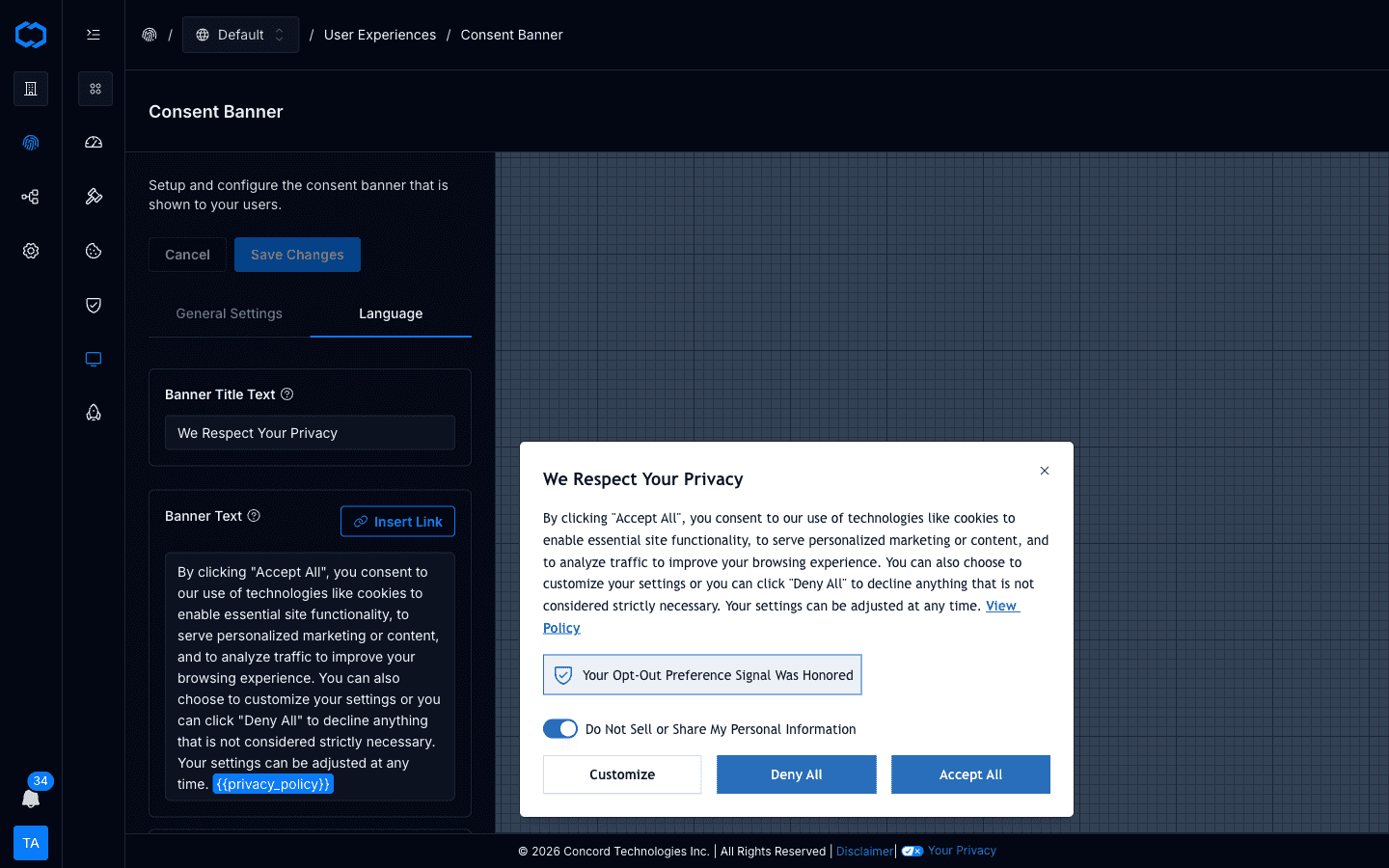Toggle Do Not Sell or Share switch
Viewport: 1389px width, 868px height.
pyautogui.click(x=560, y=729)
